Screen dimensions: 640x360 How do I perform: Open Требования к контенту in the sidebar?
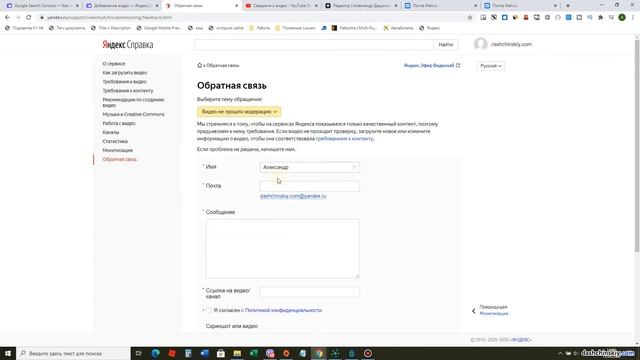pyautogui.click(x=128, y=91)
